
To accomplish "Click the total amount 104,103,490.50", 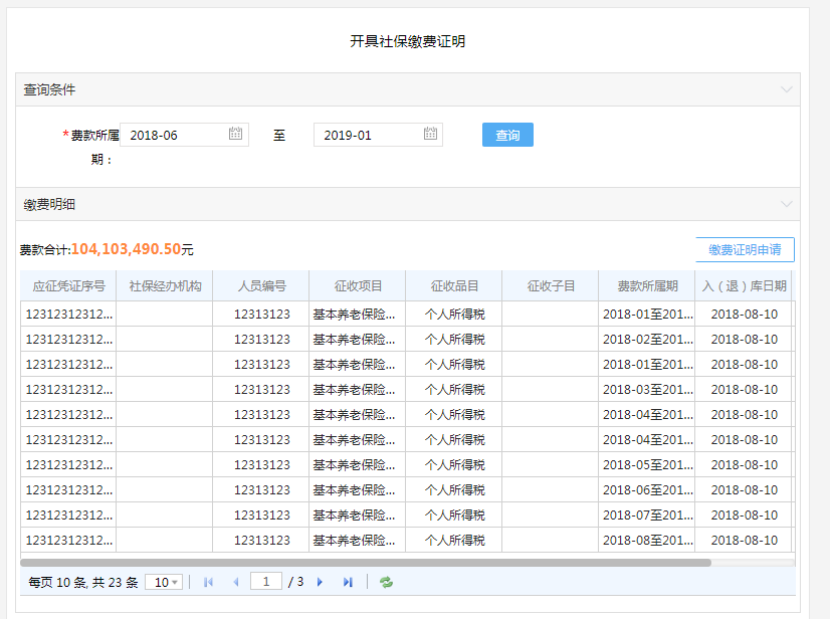I will click(x=126, y=249).
